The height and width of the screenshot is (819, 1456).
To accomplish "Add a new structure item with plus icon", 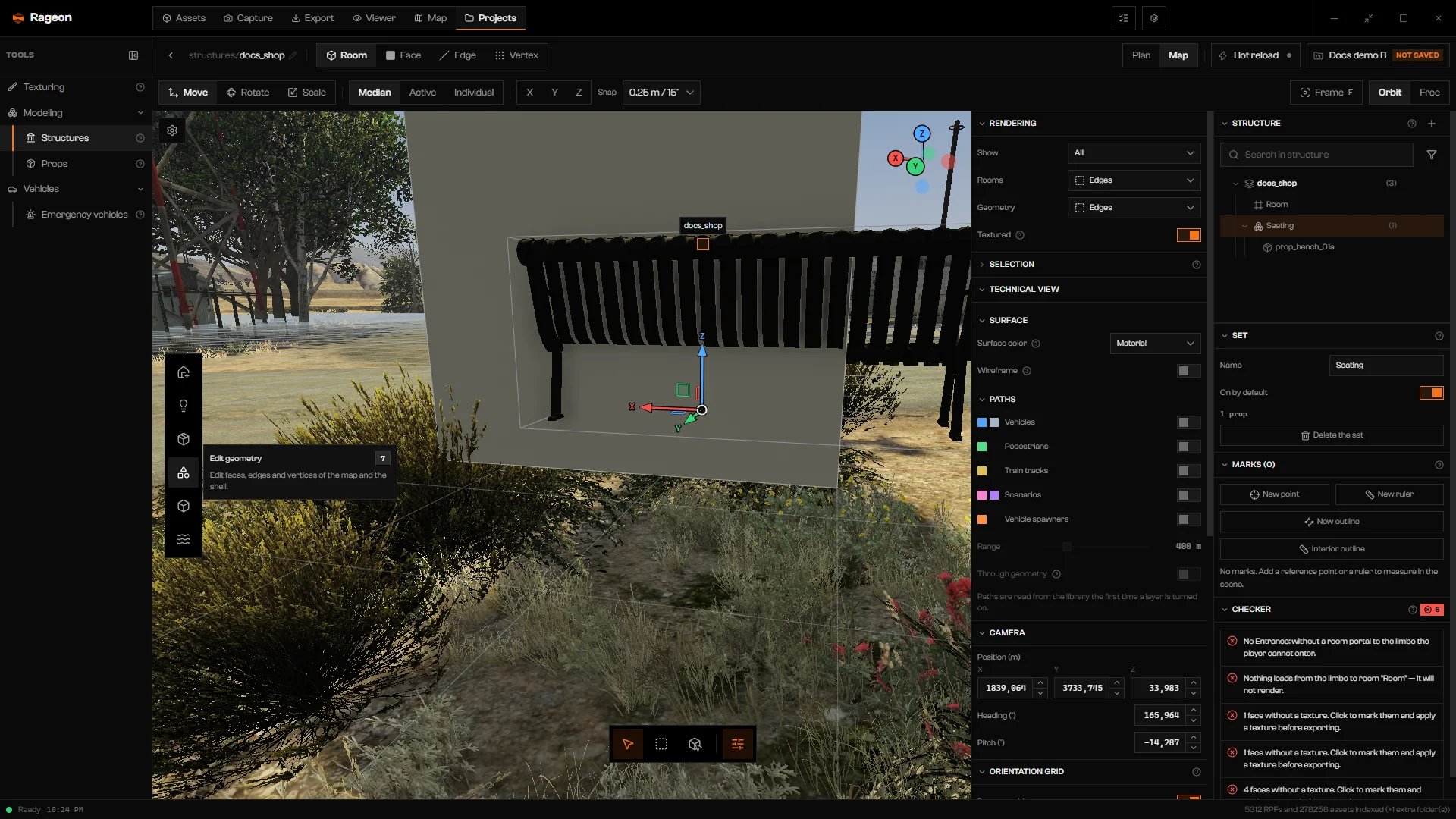I will 1432,124.
